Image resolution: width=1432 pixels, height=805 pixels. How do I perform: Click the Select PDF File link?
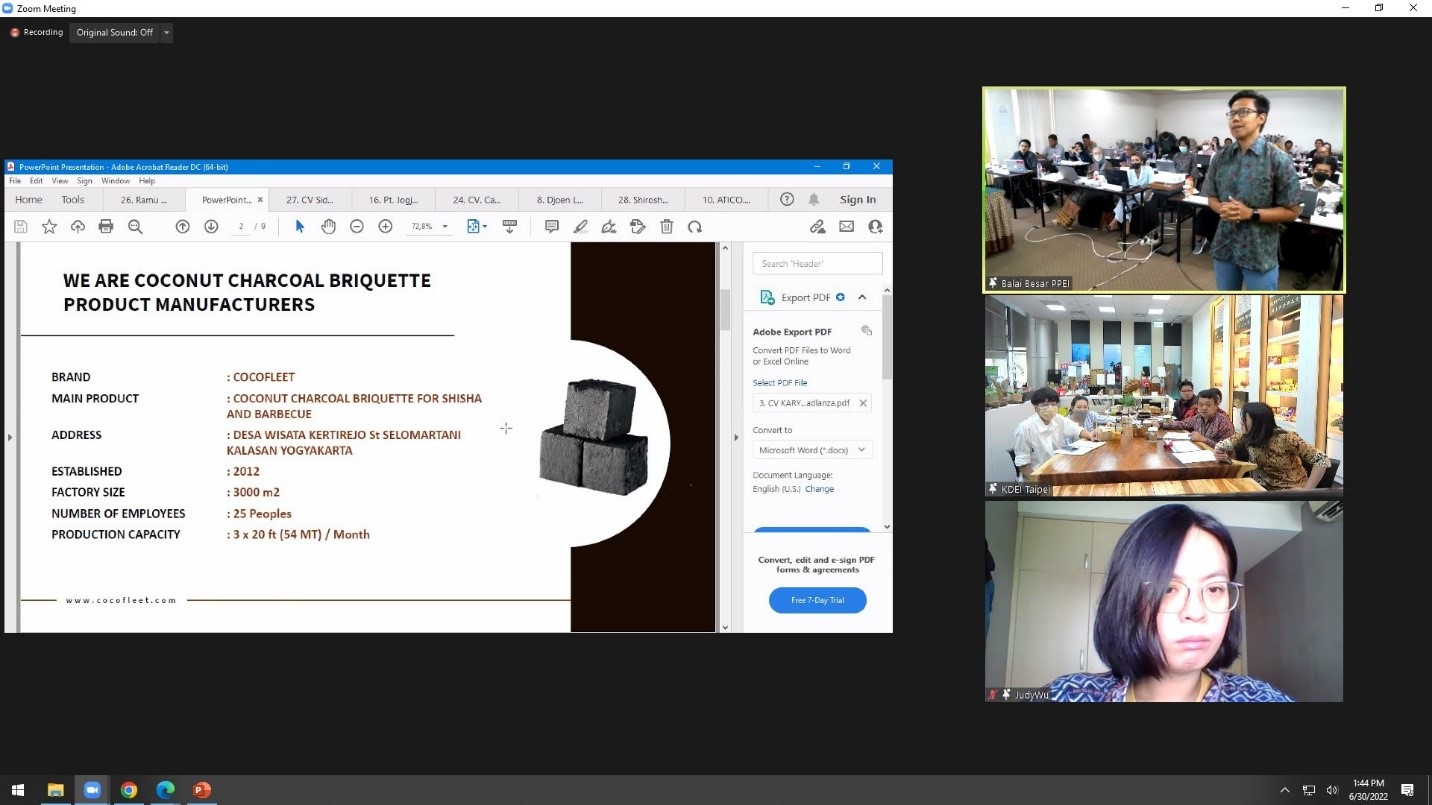coord(780,382)
